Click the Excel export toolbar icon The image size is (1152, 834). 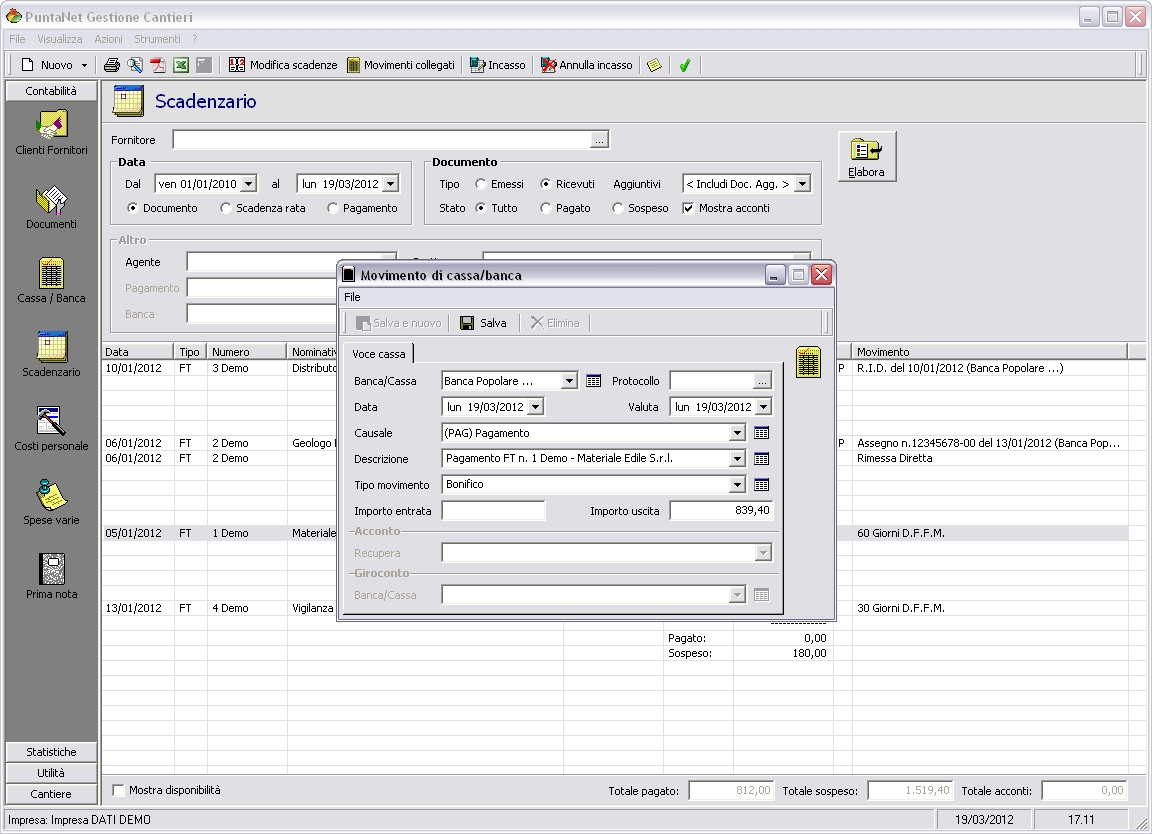[181, 65]
